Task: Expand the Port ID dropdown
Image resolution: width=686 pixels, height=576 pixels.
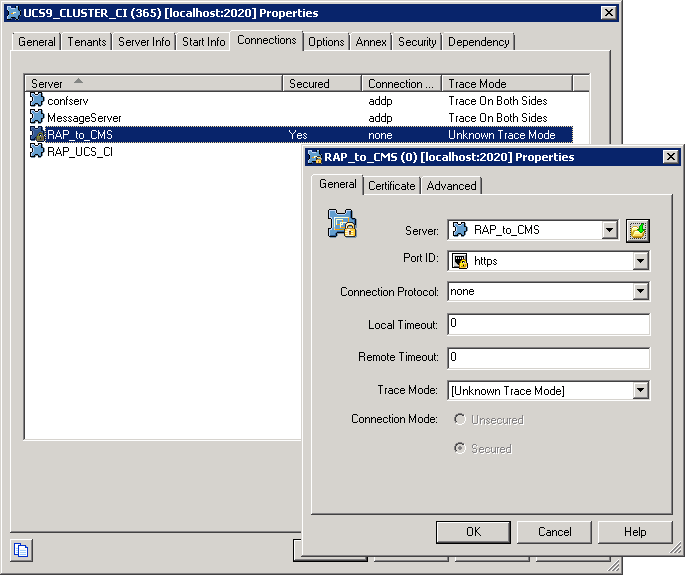Action: [x=641, y=261]
